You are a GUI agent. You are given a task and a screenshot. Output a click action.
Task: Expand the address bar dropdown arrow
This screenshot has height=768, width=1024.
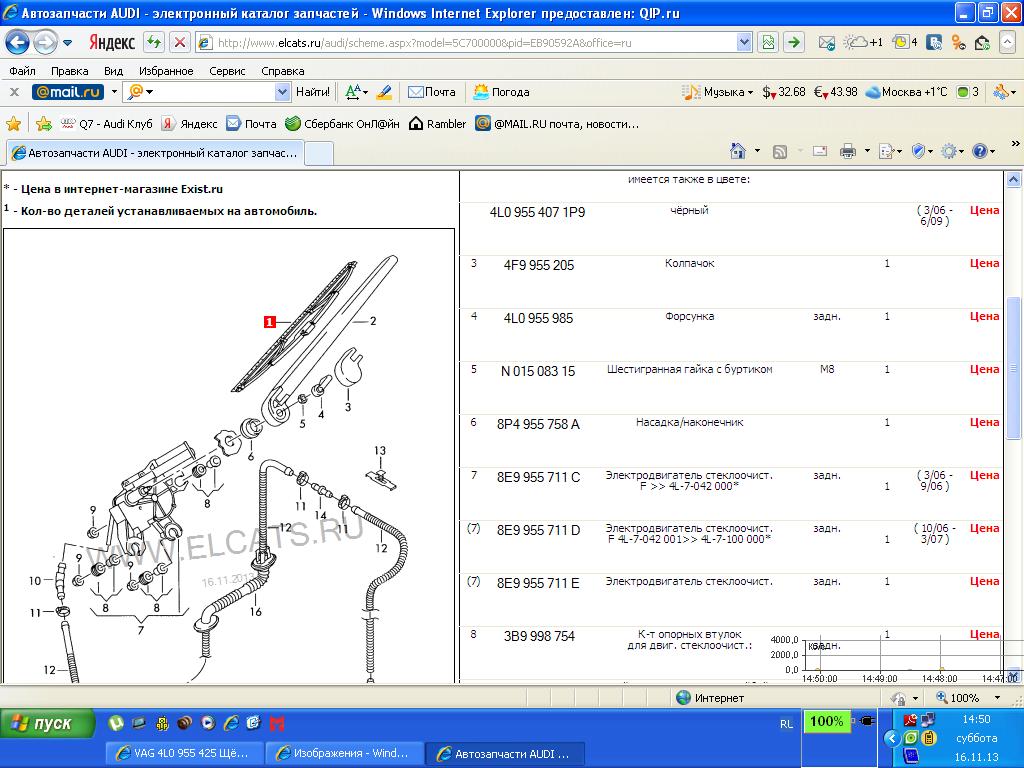click(744, 42)
